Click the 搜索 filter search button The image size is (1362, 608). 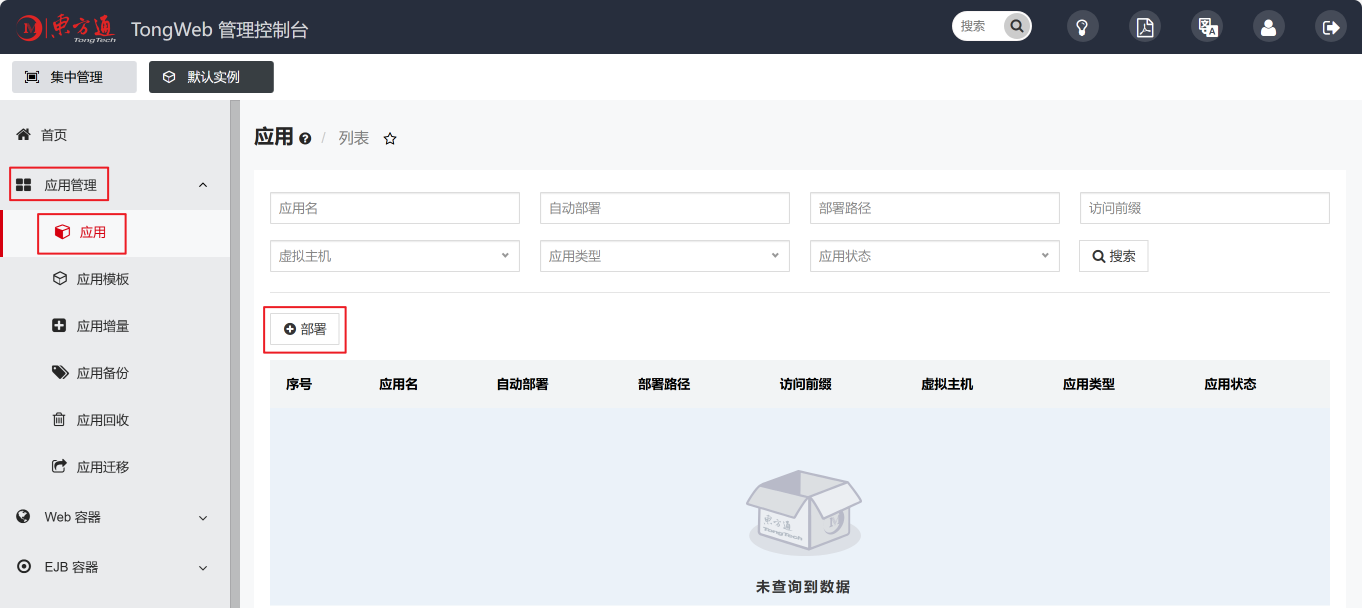[1113, 256]
